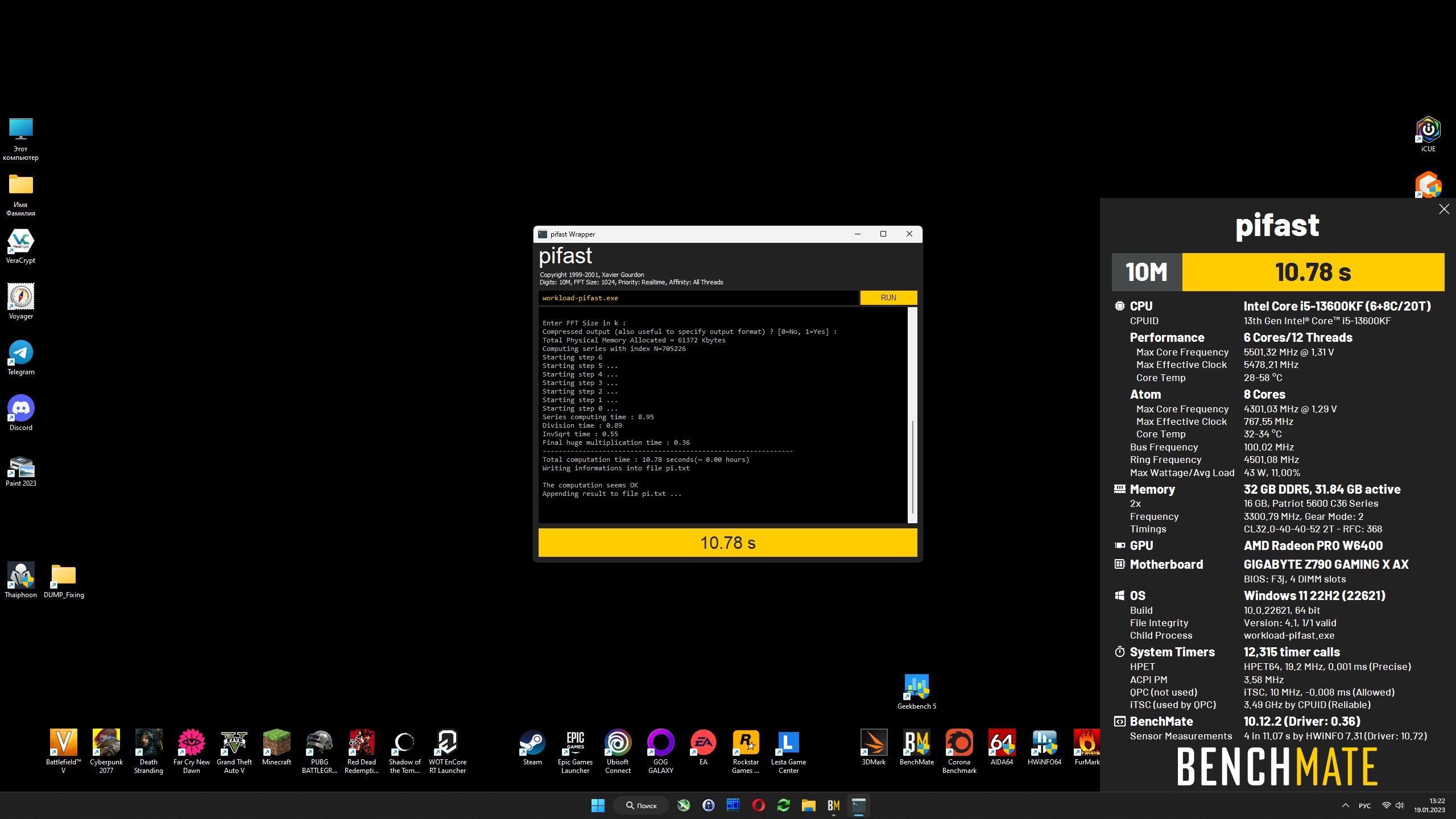Screen dimensions: 1456x819
Task: Click '32 GB DDR5, 31.84 GB active' text
Action: [x=1322, y=489]
